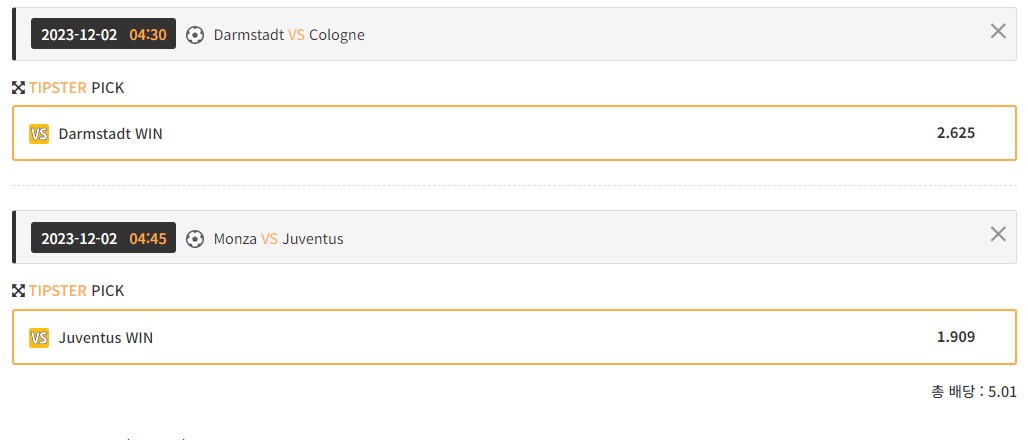Click the TIPSTER PICK label above Juventus WIN
This screenshot has height=440, width=1028.
tap(76, 291)
